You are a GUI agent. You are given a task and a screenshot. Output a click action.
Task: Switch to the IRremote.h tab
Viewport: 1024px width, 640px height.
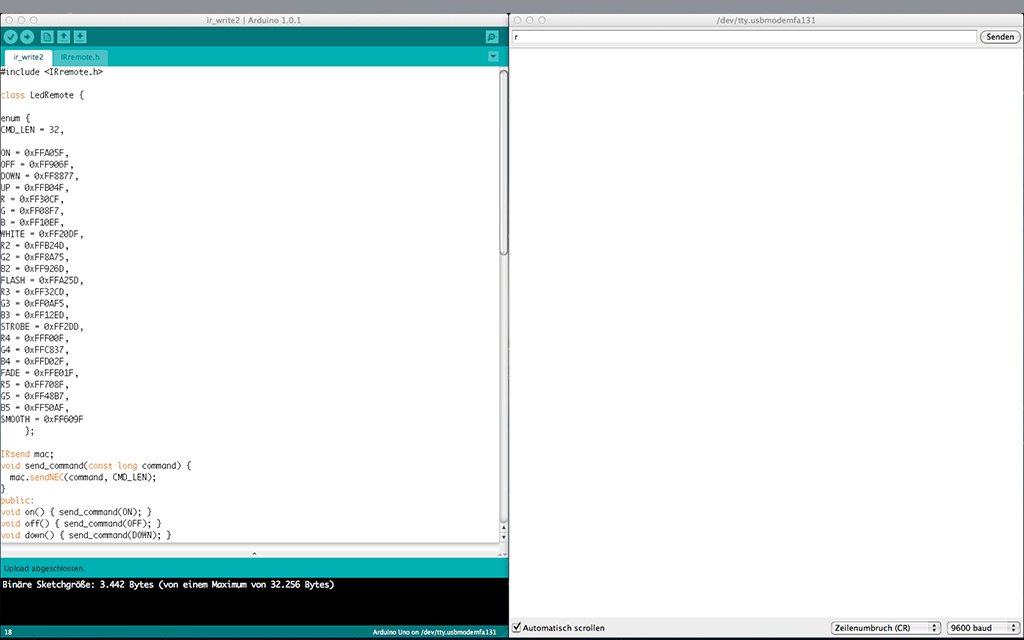click(78, 57)
